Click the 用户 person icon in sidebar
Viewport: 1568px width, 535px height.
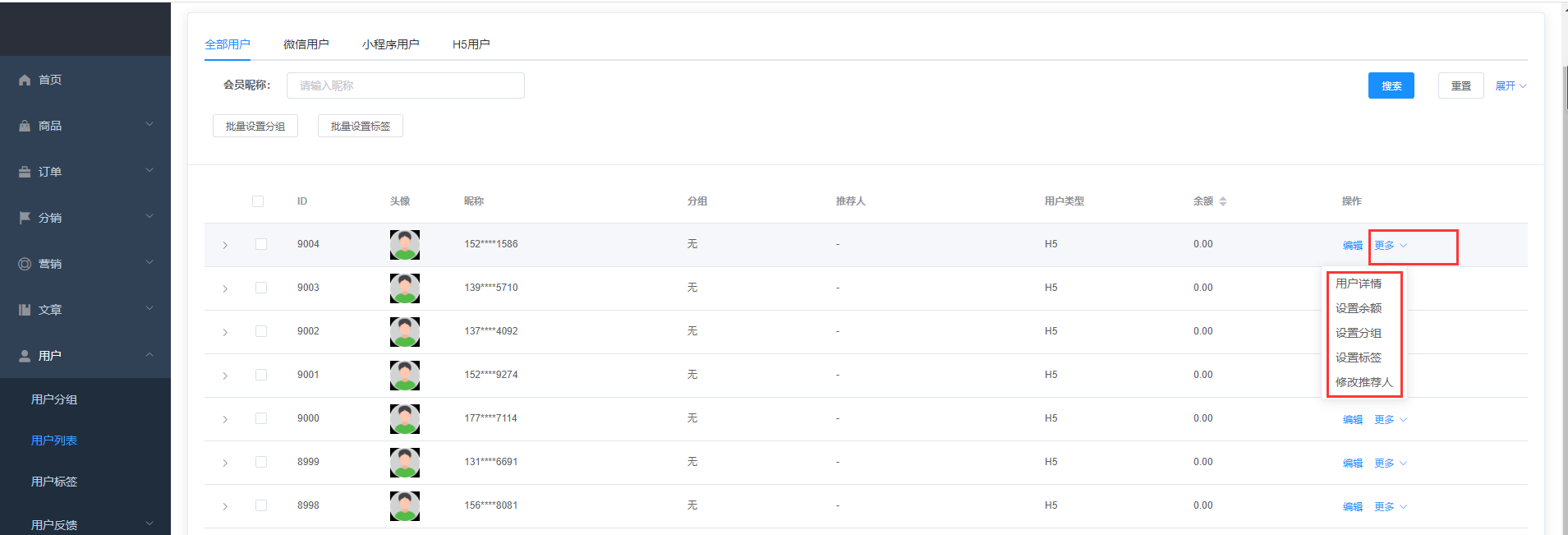point(25,356)
